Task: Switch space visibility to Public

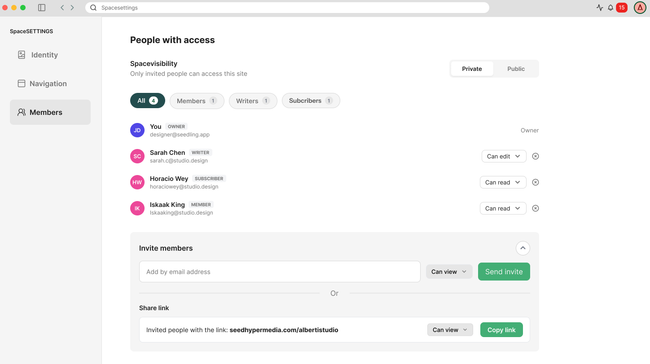Action: click(x=516, y=69)
